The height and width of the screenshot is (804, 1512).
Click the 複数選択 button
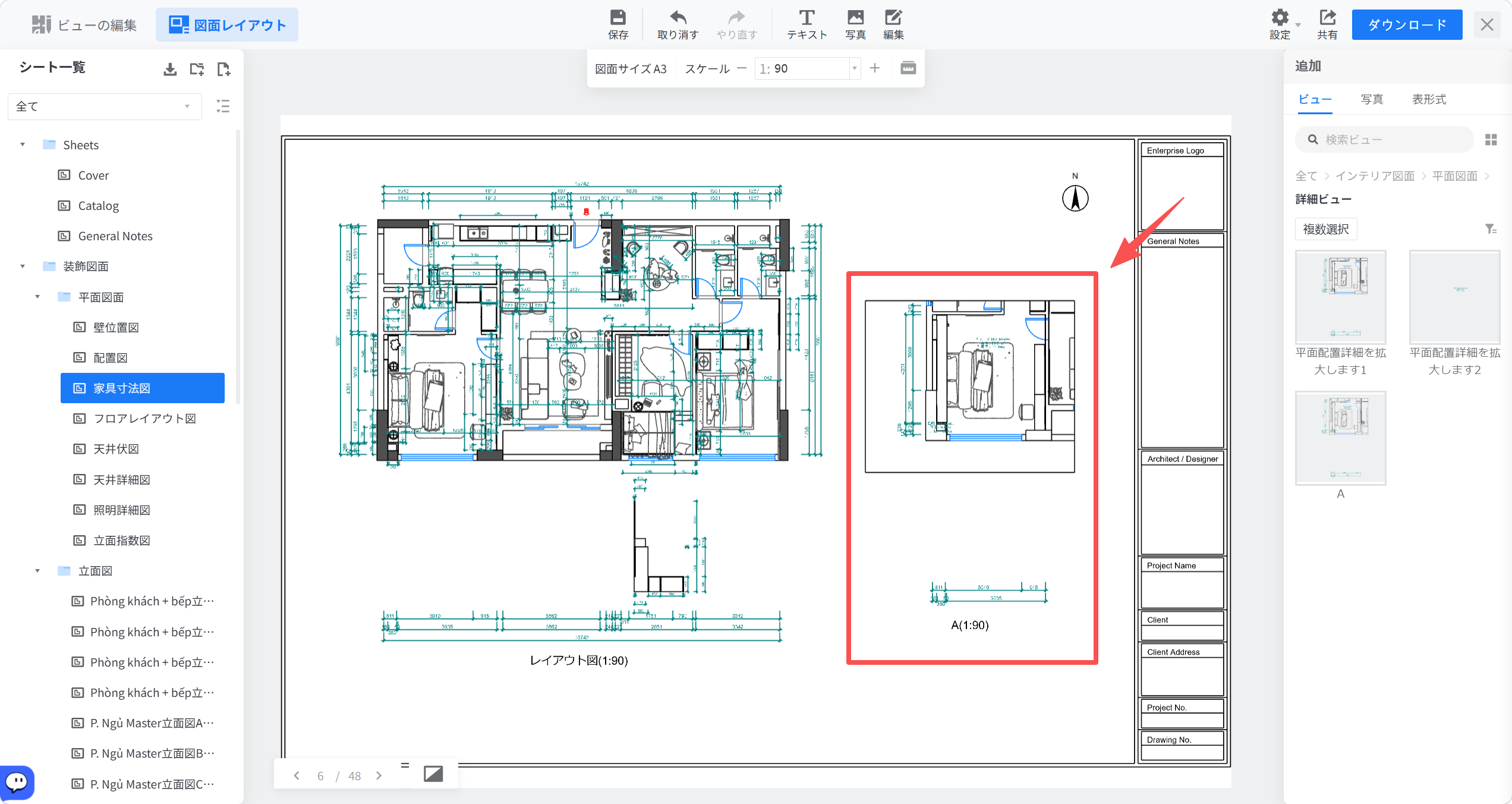[1326, 229]
